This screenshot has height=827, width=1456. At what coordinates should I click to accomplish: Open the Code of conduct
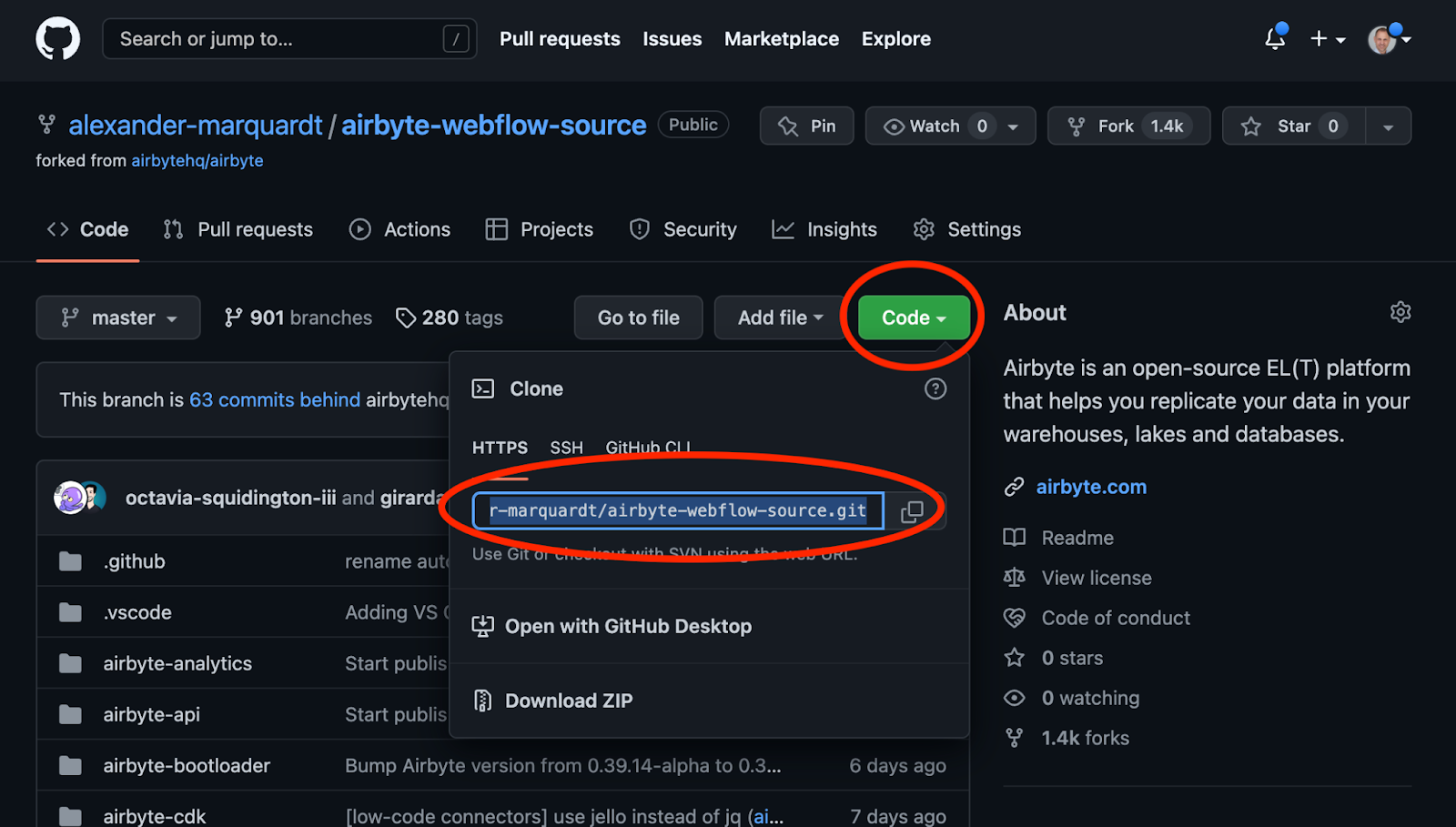[x=1115, y=618]
